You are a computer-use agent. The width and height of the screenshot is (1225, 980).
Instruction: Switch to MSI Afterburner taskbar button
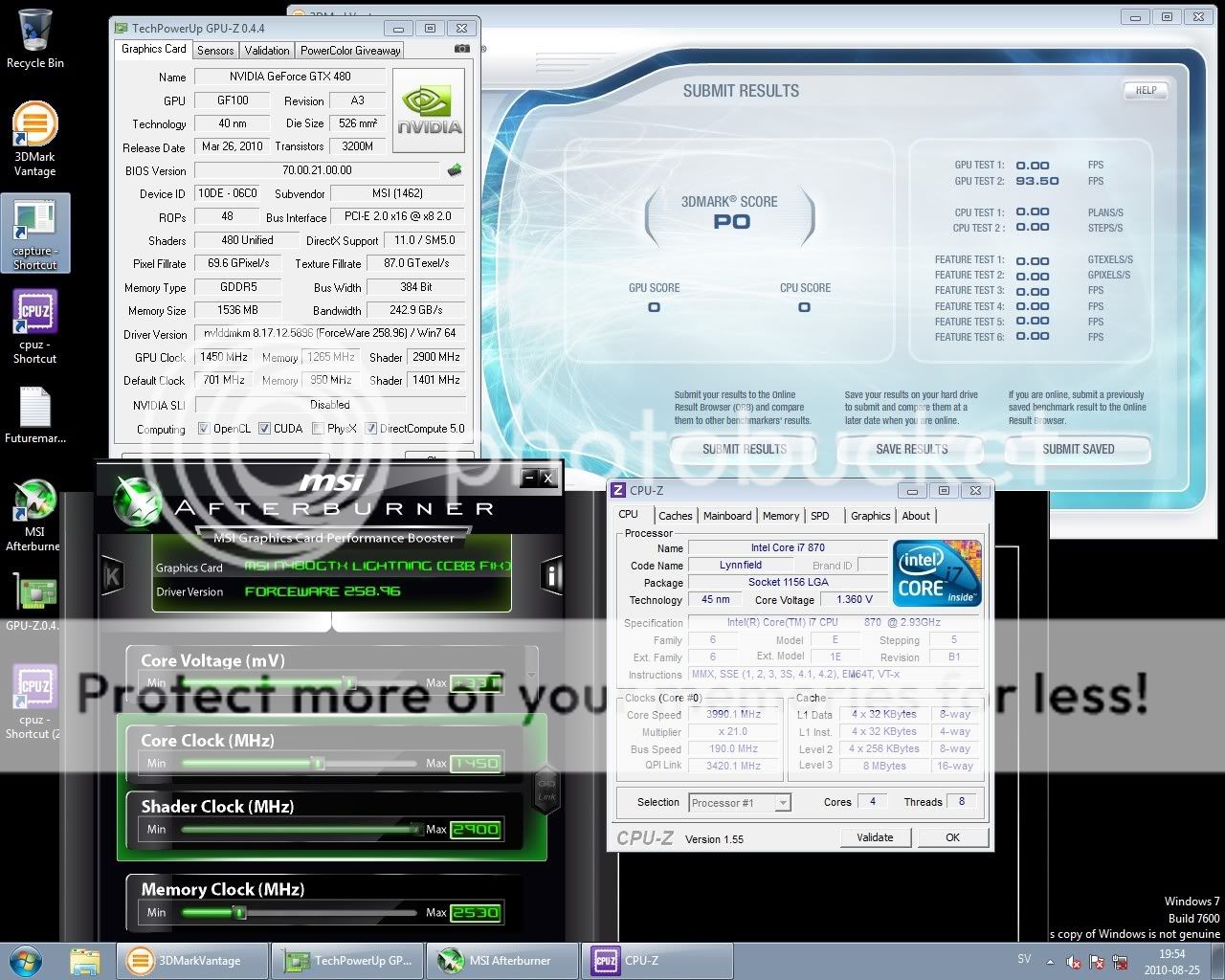(501, 960)
